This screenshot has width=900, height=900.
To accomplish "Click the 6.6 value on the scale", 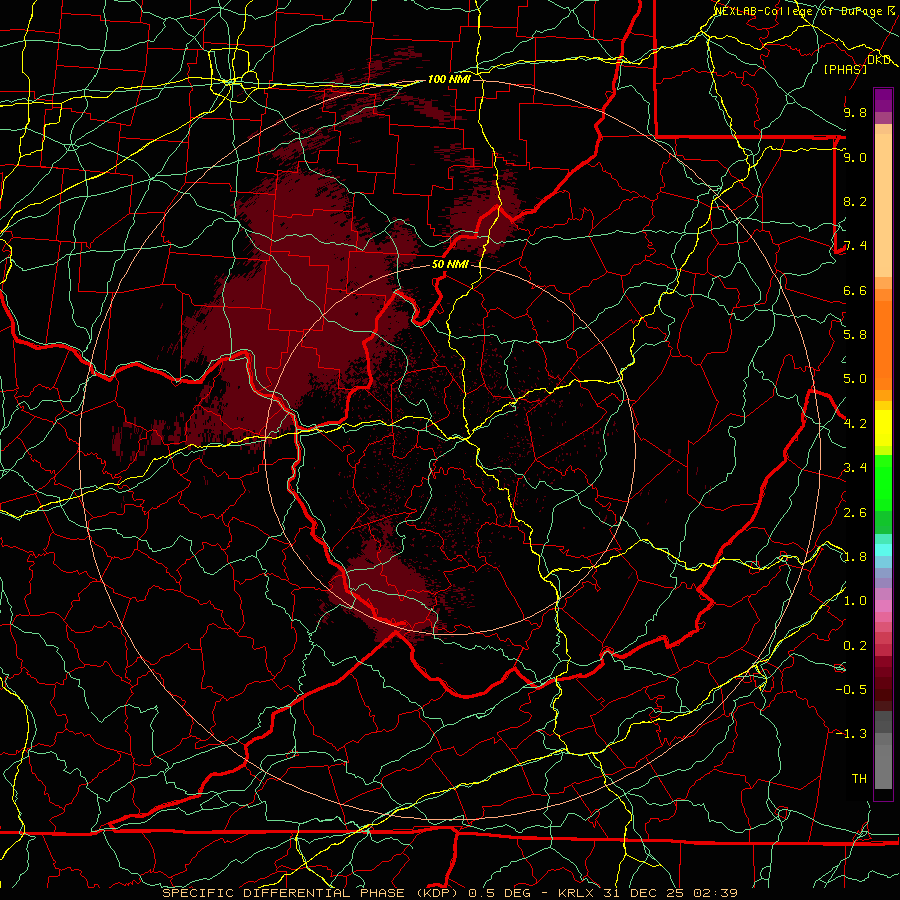I will (855, 290).
